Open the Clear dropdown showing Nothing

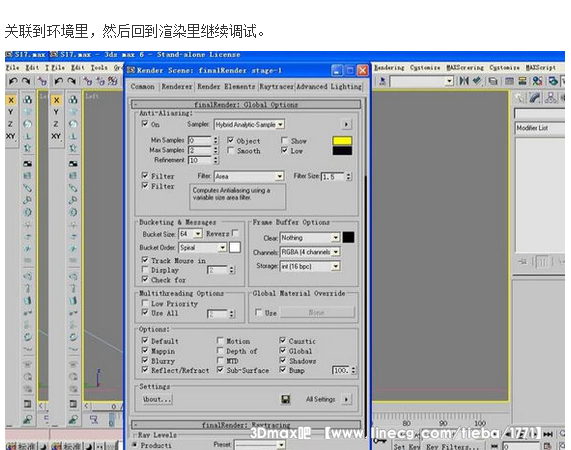pyautogui.click(x=310, y=238)
